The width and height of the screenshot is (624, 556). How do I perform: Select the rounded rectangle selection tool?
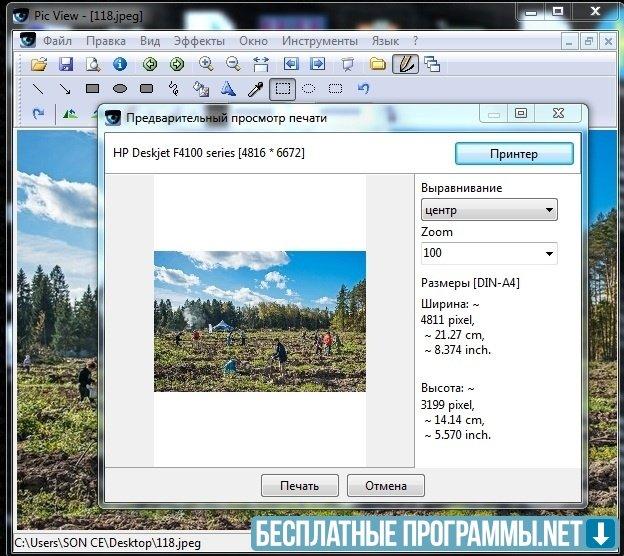coord(335,88)
